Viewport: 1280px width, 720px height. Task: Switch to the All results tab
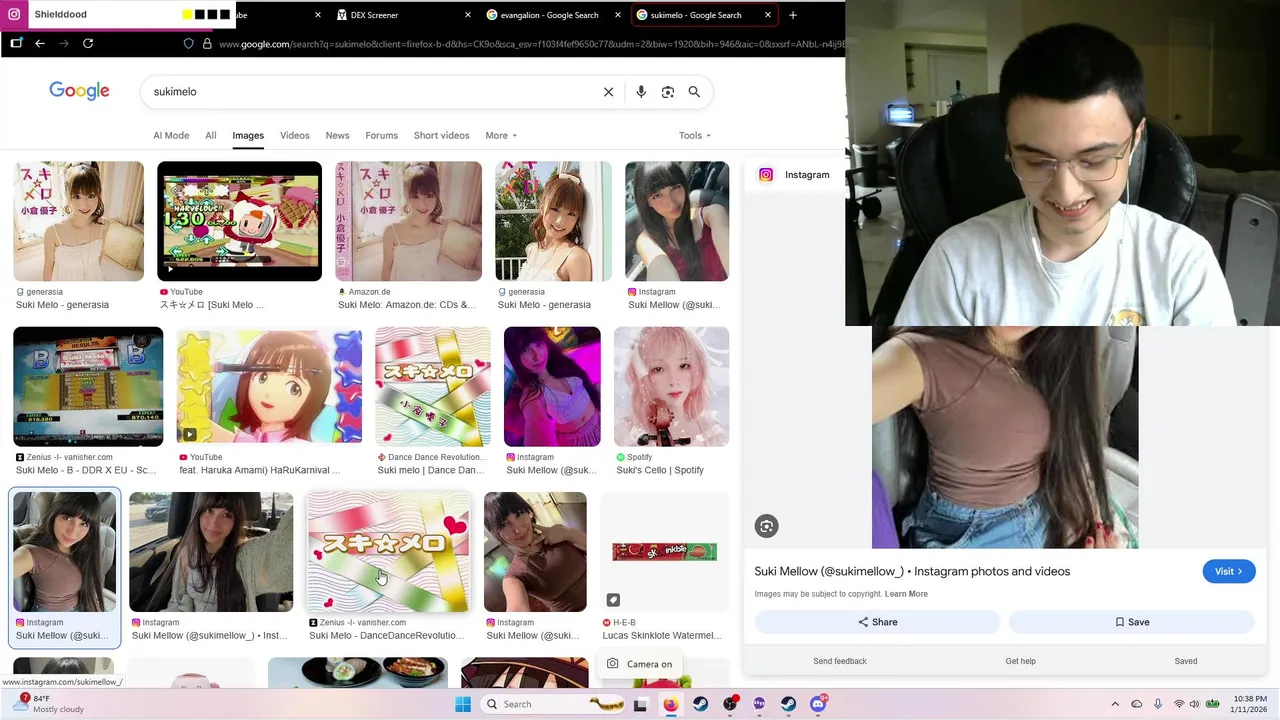(211, 135)
